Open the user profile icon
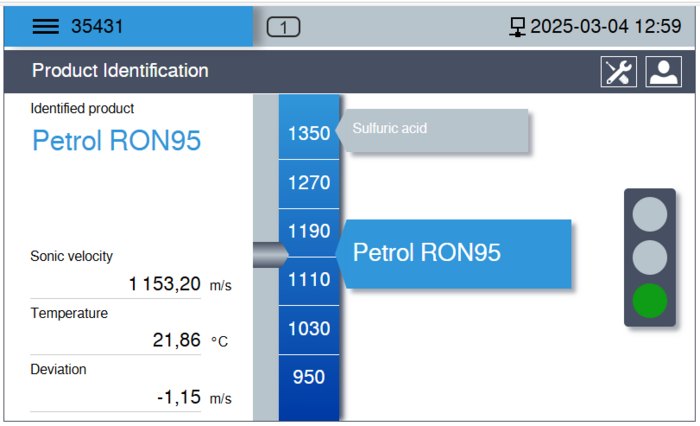This screenshot has height=426, width=700. click(x=663, y=72)
